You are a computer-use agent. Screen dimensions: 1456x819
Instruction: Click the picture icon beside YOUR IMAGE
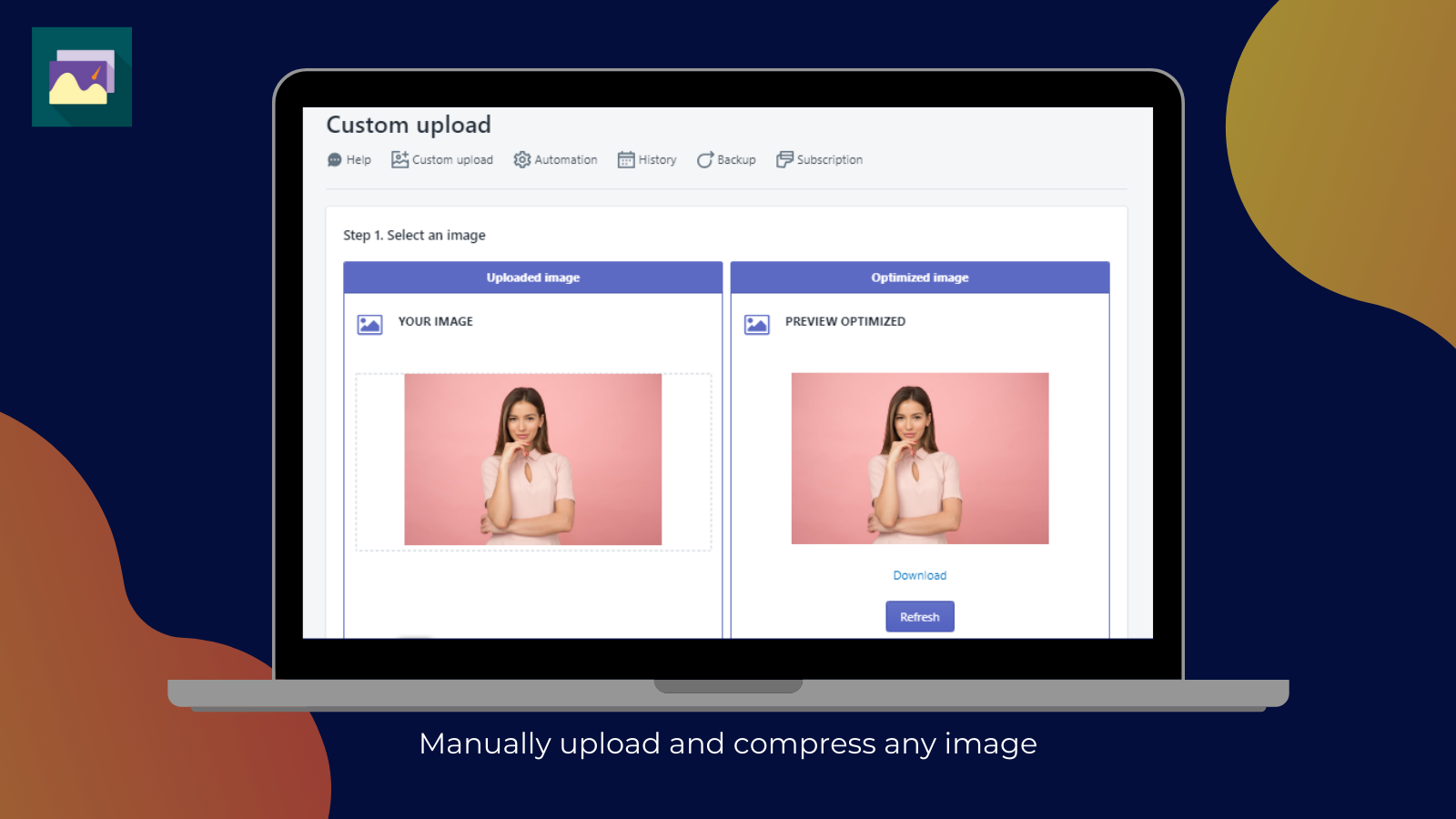369,325
